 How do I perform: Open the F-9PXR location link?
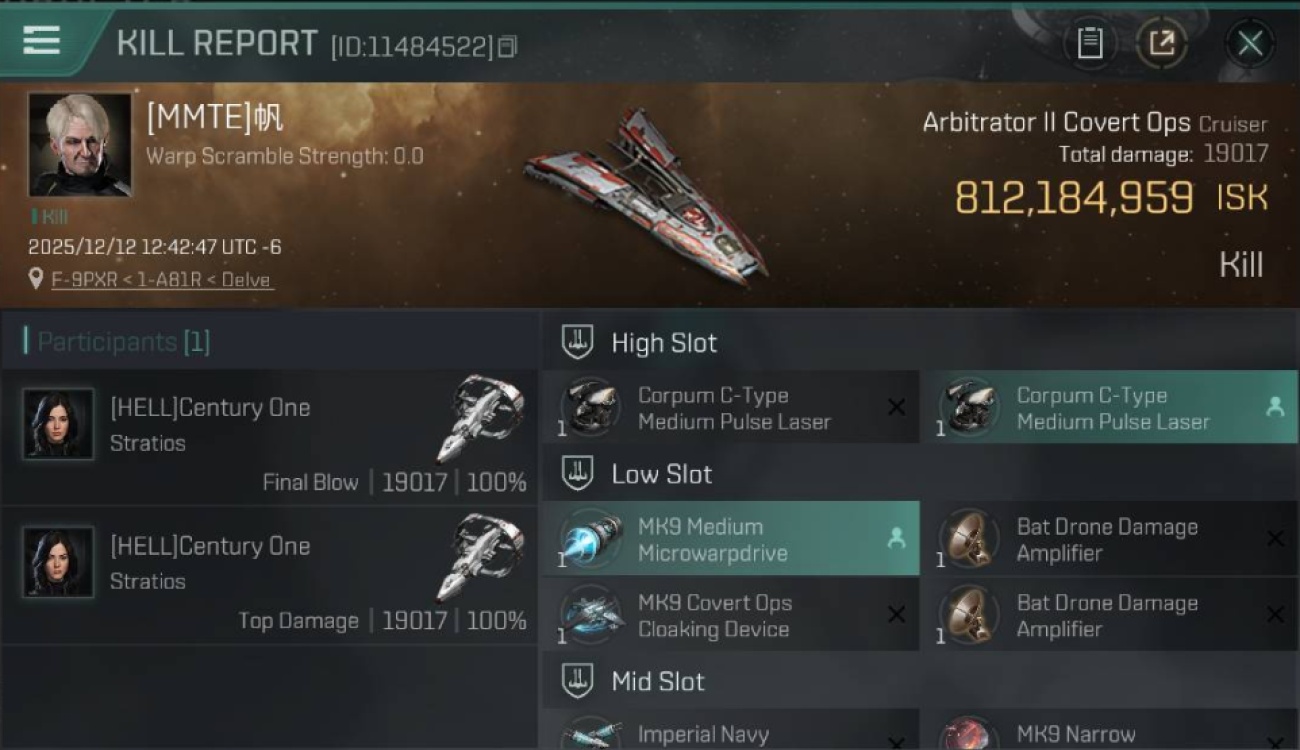point(161,280)
